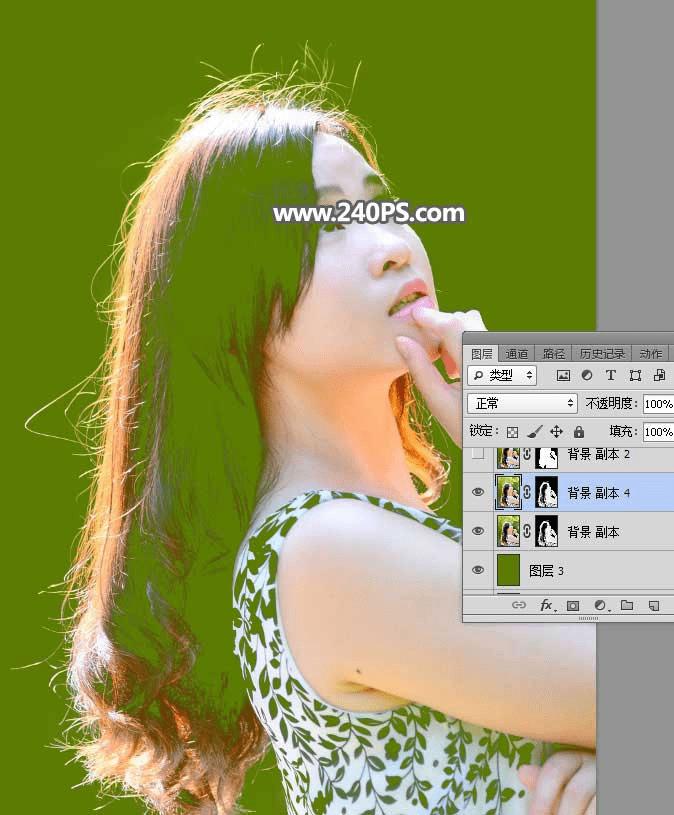
Task: Click the 不透明度 opacity value field
Action: pos(658,404)
